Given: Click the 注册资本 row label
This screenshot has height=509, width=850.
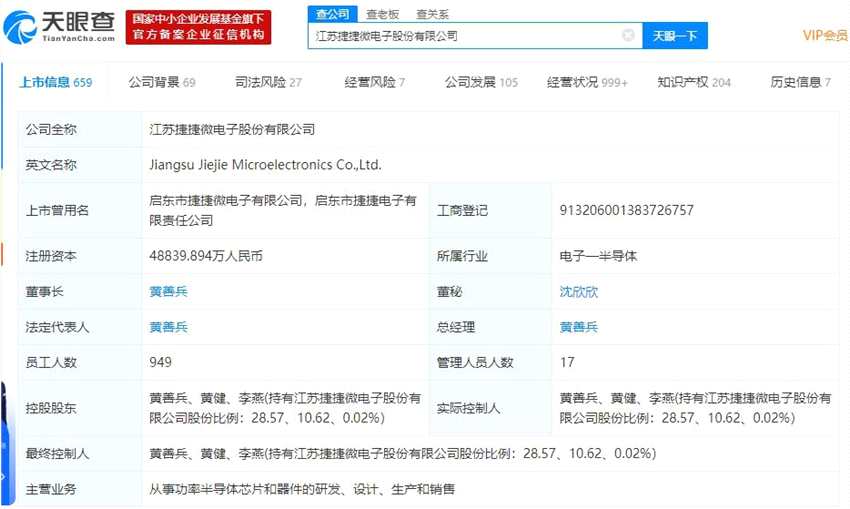Looking at the screenshot, I should pos(51,256).
